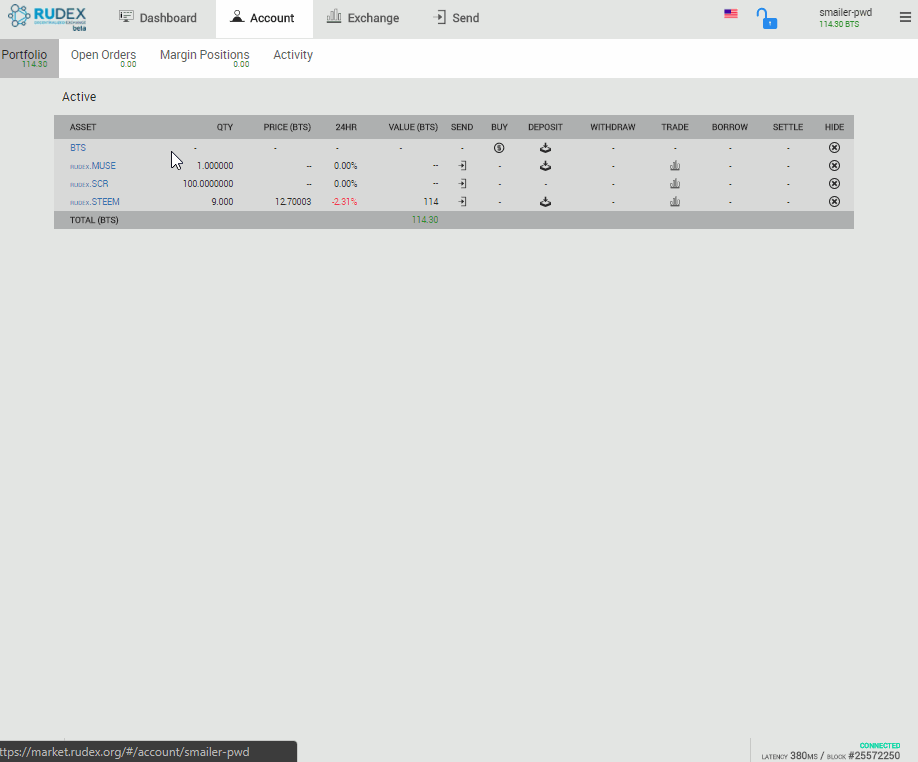Click the QTY column header

(225, 128)
